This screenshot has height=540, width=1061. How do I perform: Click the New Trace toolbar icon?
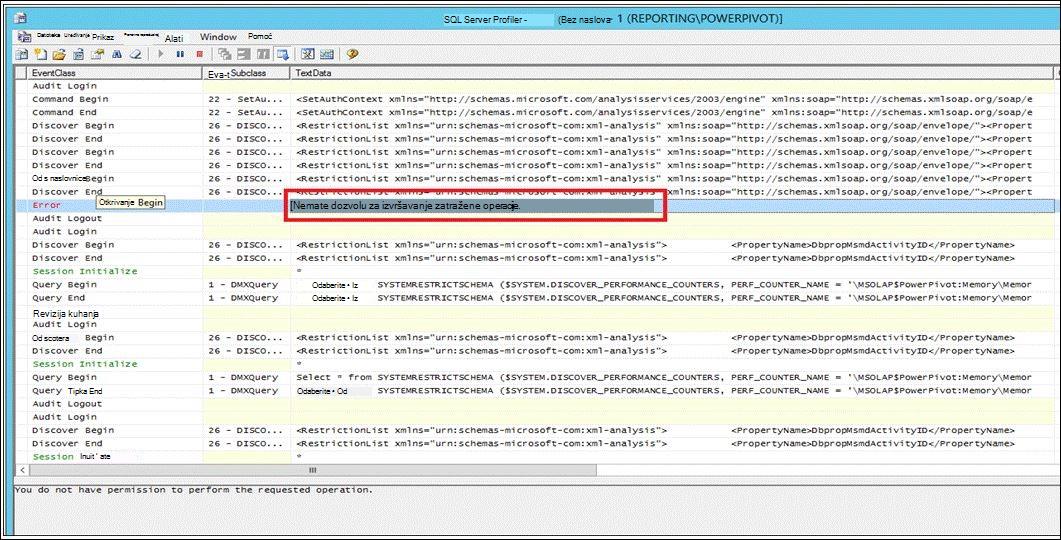[22, 54]
